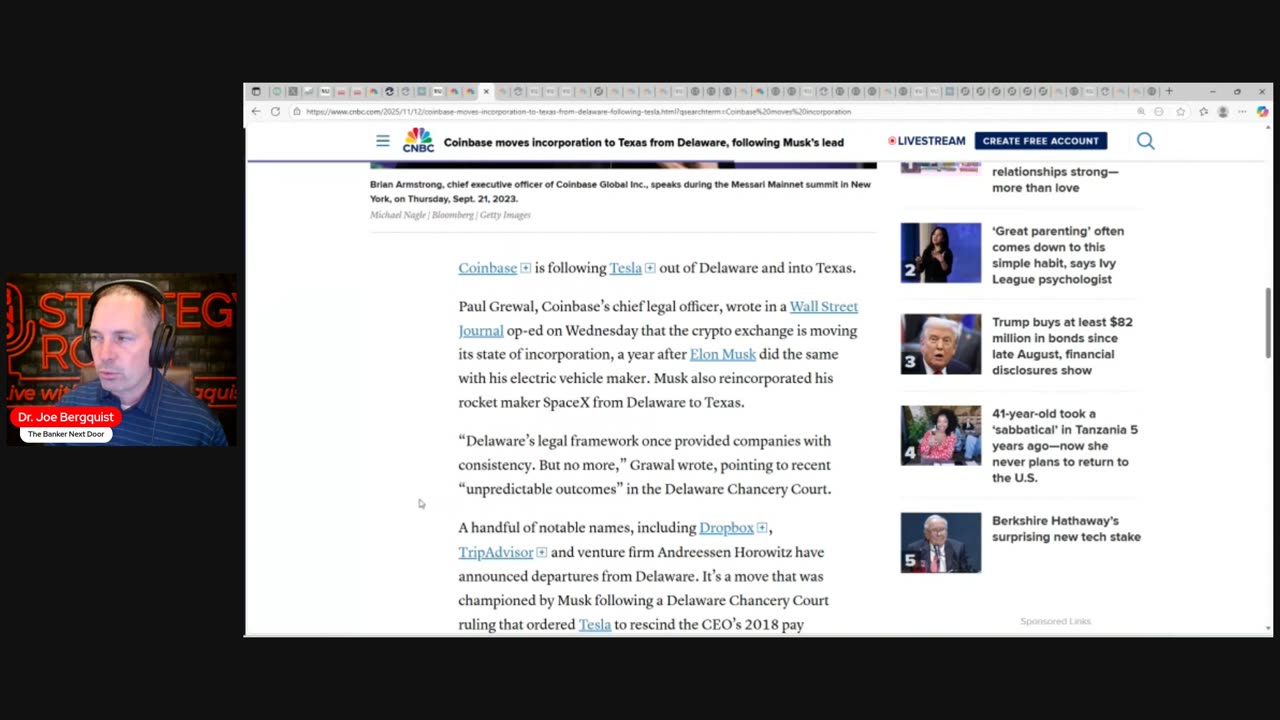The image size is (1280, 720).
Task: Open the Elon Musk link
Action: pyautogui.click(x=722, y=354)
